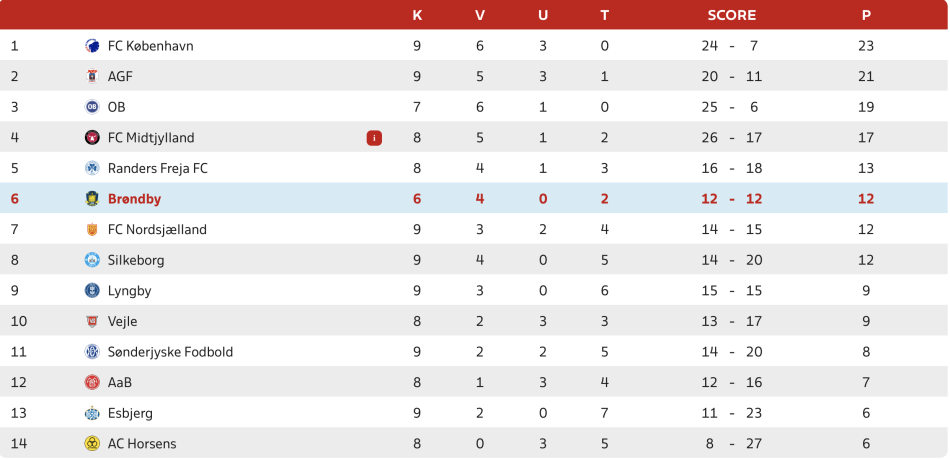Click the Brøndby club crest
The width and height of the screenshot is (950, 459).
(92, 199)
